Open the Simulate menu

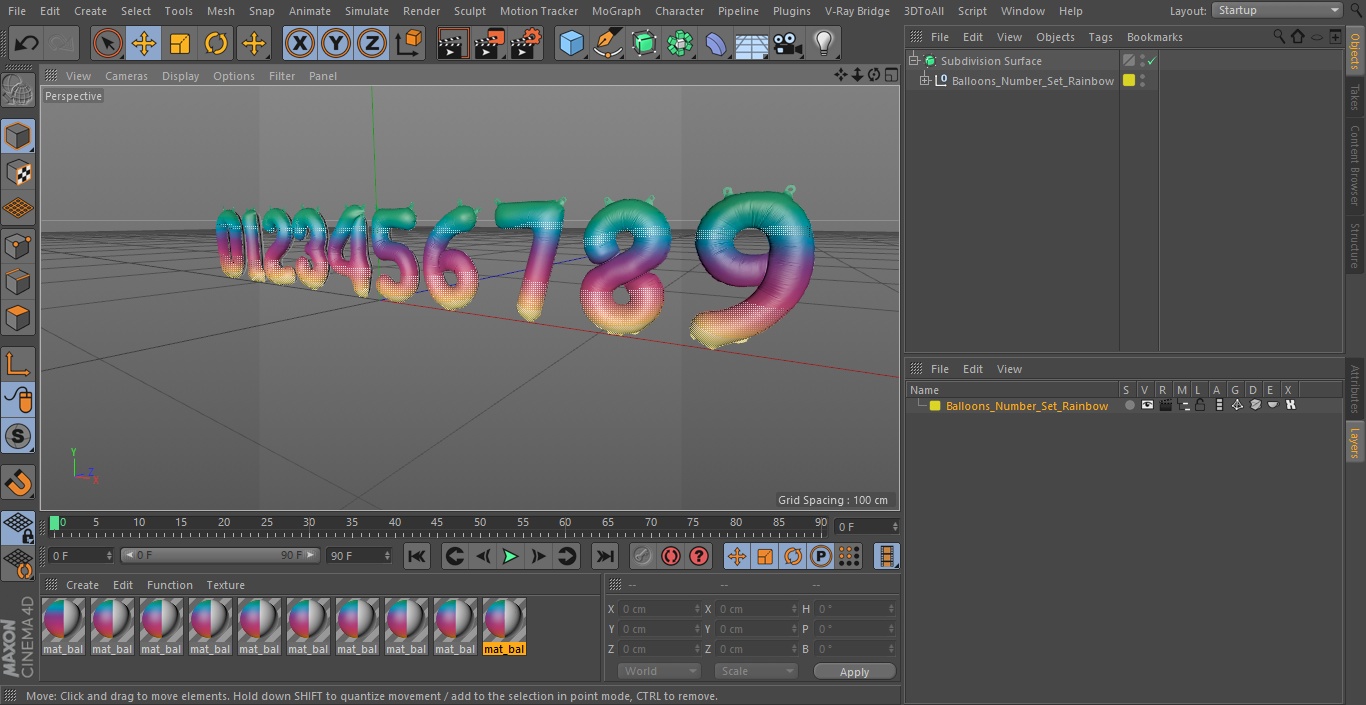pyautogui.click(x=367, y=11)
